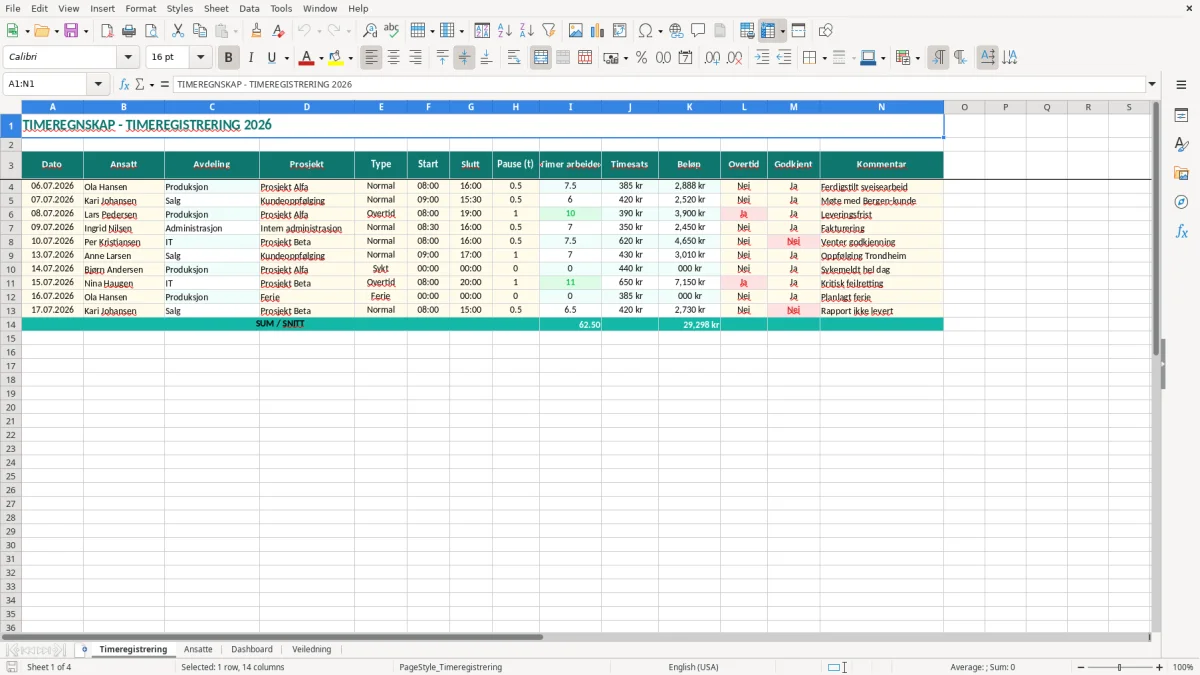The image size is (1200, 675).
Task: Open the Data menu
Action: 249,8
